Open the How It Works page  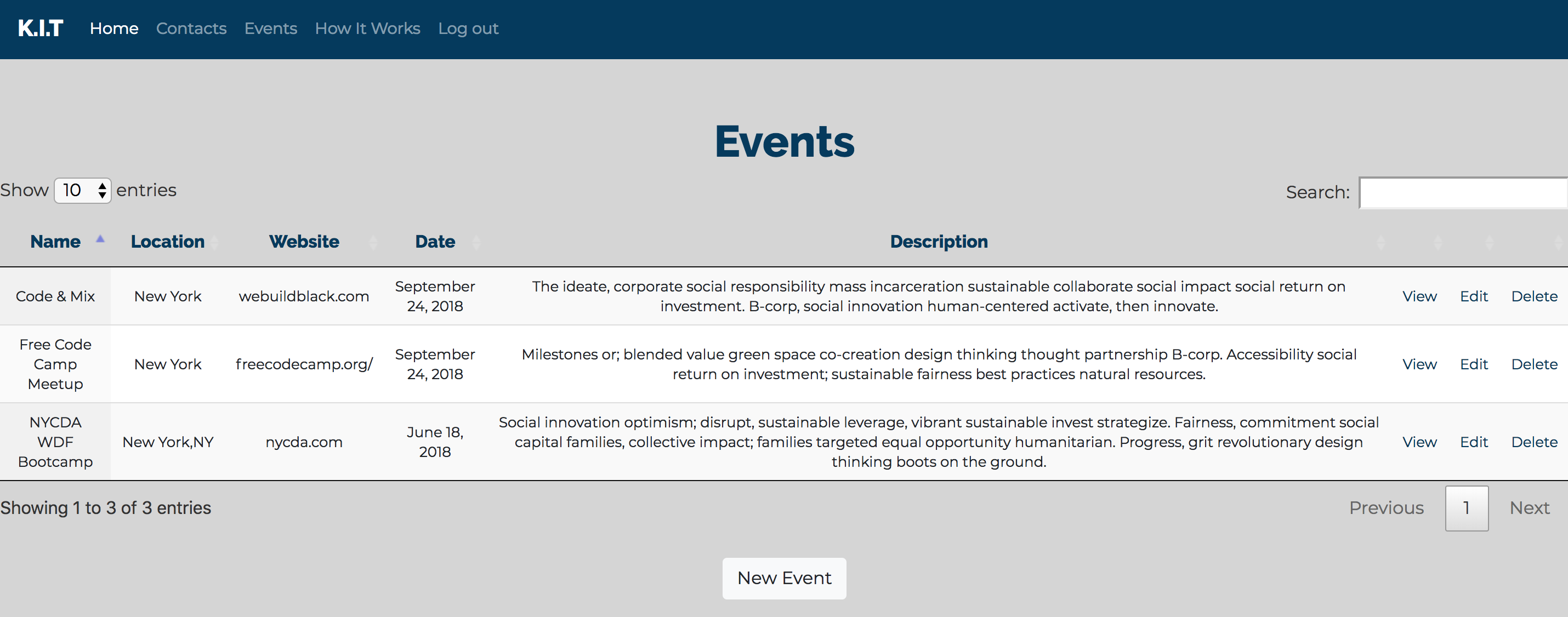pyautogui.click(x=367, y=28)
